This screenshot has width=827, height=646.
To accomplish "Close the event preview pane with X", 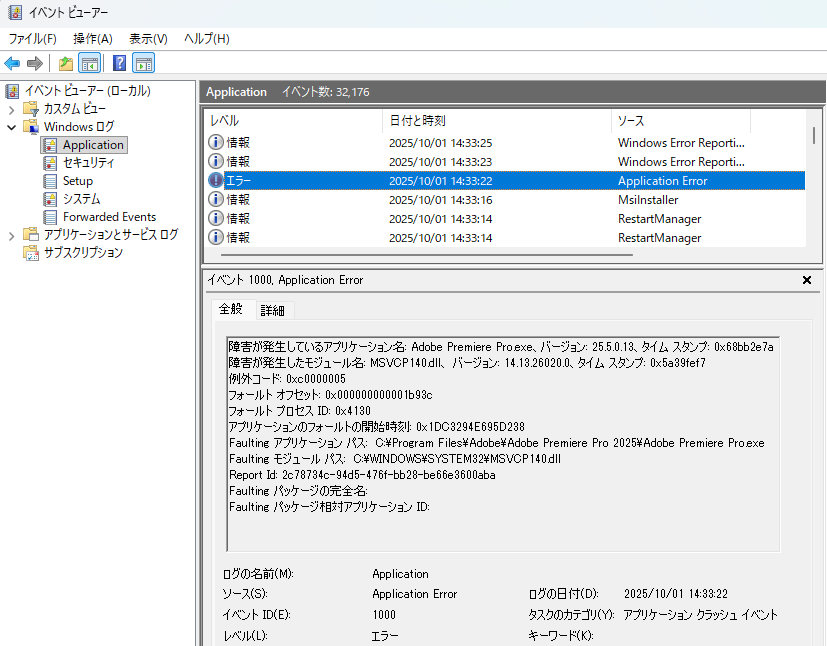I will click(807, 281).
